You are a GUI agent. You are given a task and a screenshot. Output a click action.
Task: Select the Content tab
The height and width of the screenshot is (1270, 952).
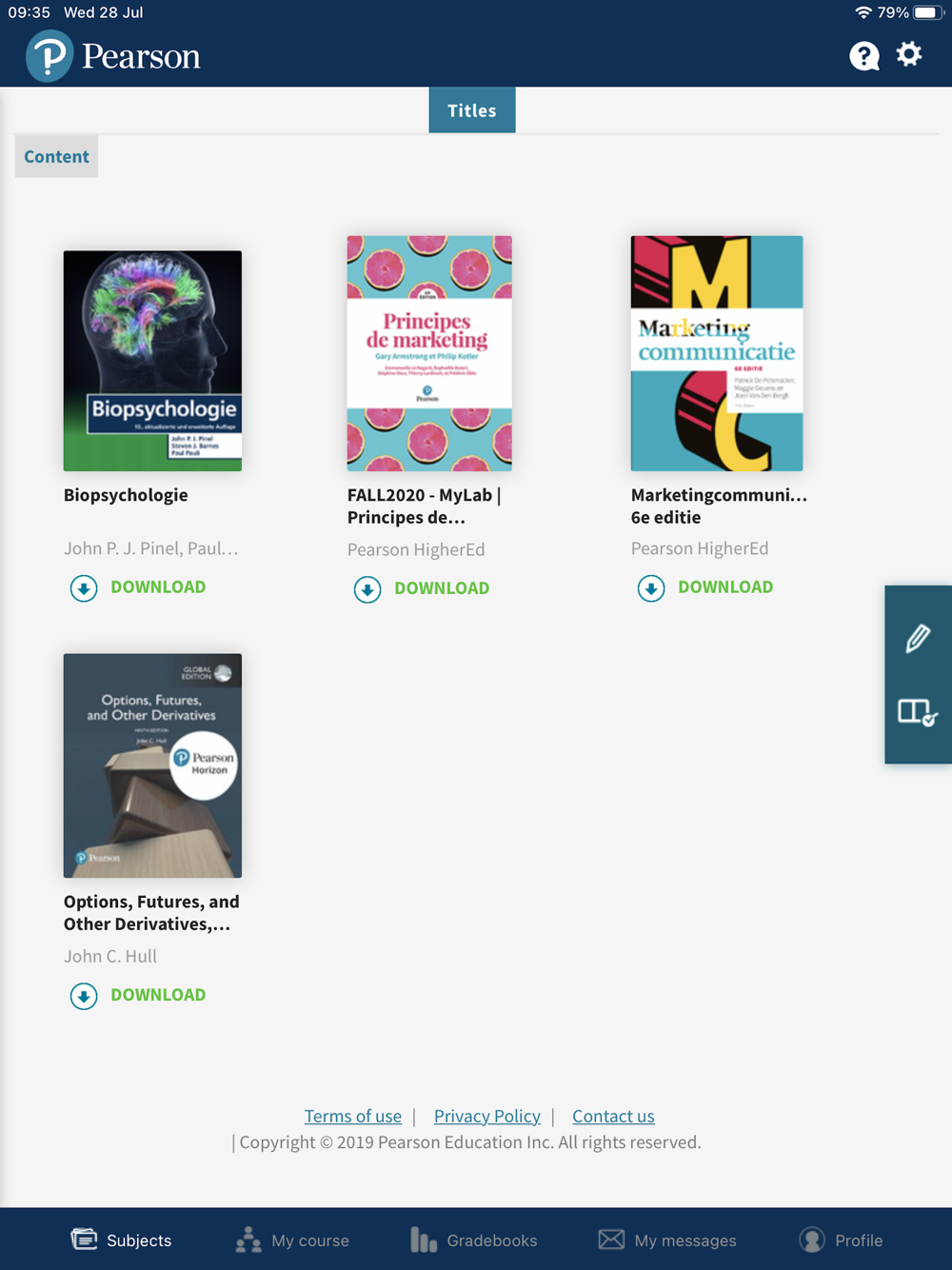(56, 157)
